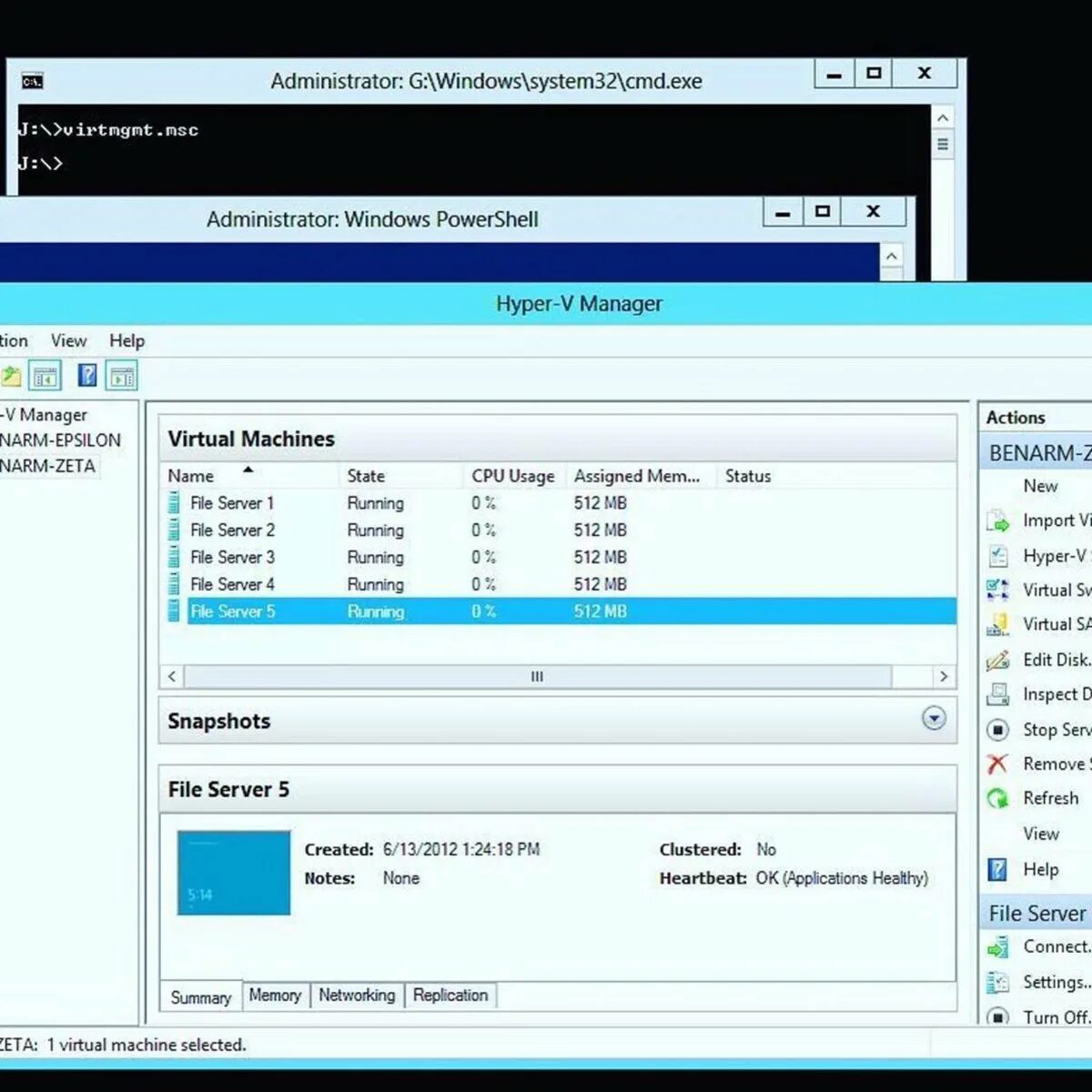Switch to the Summary tab

click(x=201, y=997)
